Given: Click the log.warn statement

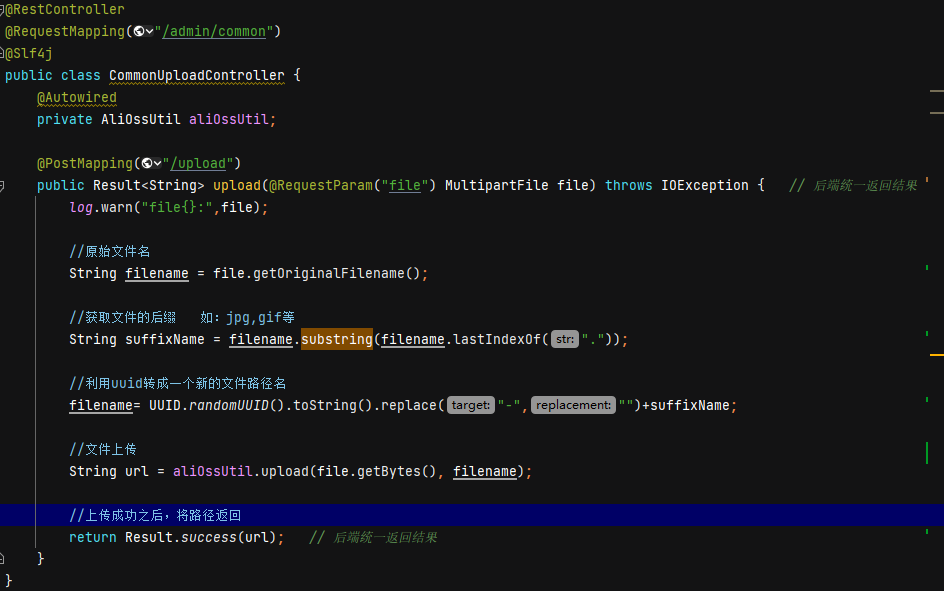Looking at the screenshot, I should point(169,207).
